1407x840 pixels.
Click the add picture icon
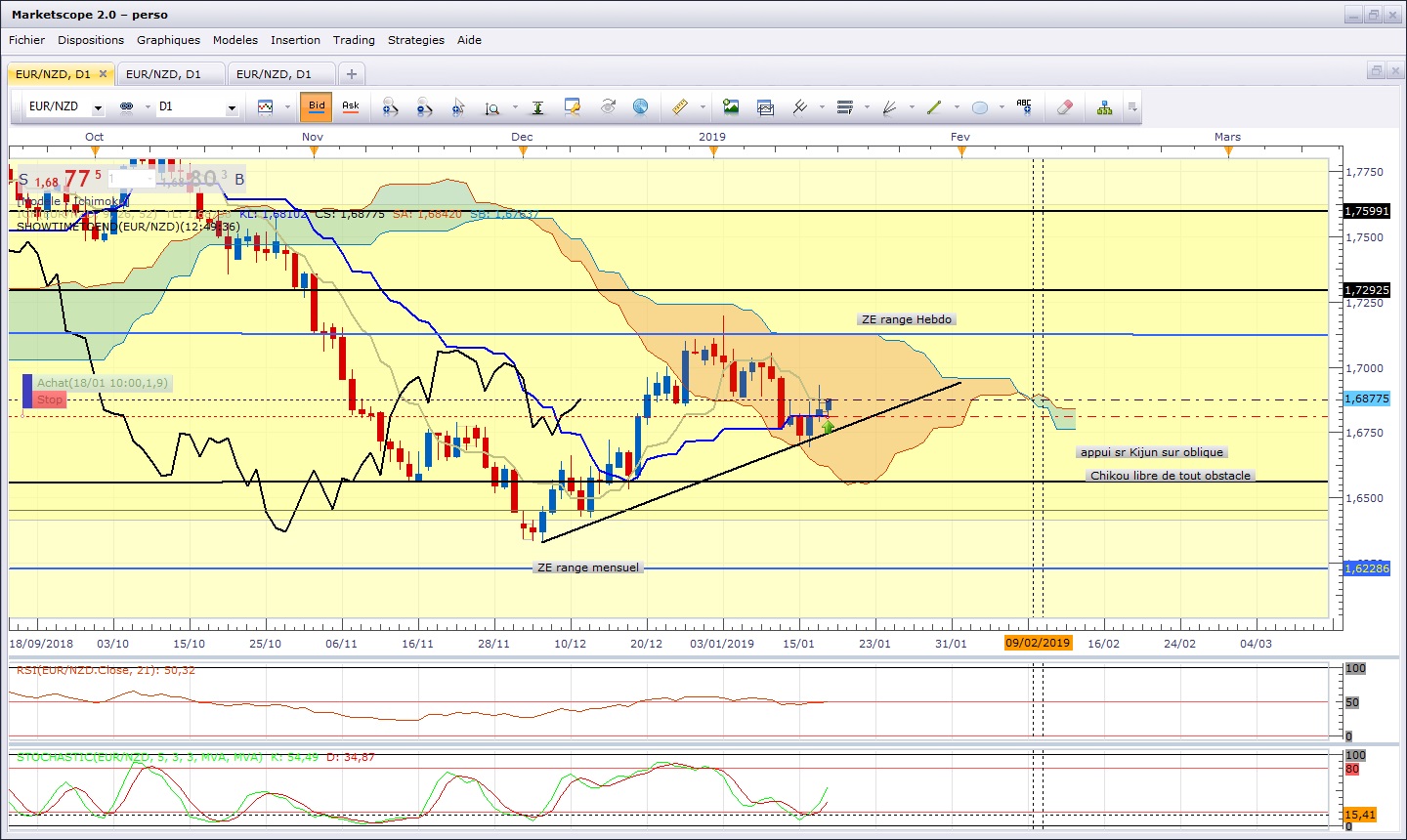coord(731,106)
